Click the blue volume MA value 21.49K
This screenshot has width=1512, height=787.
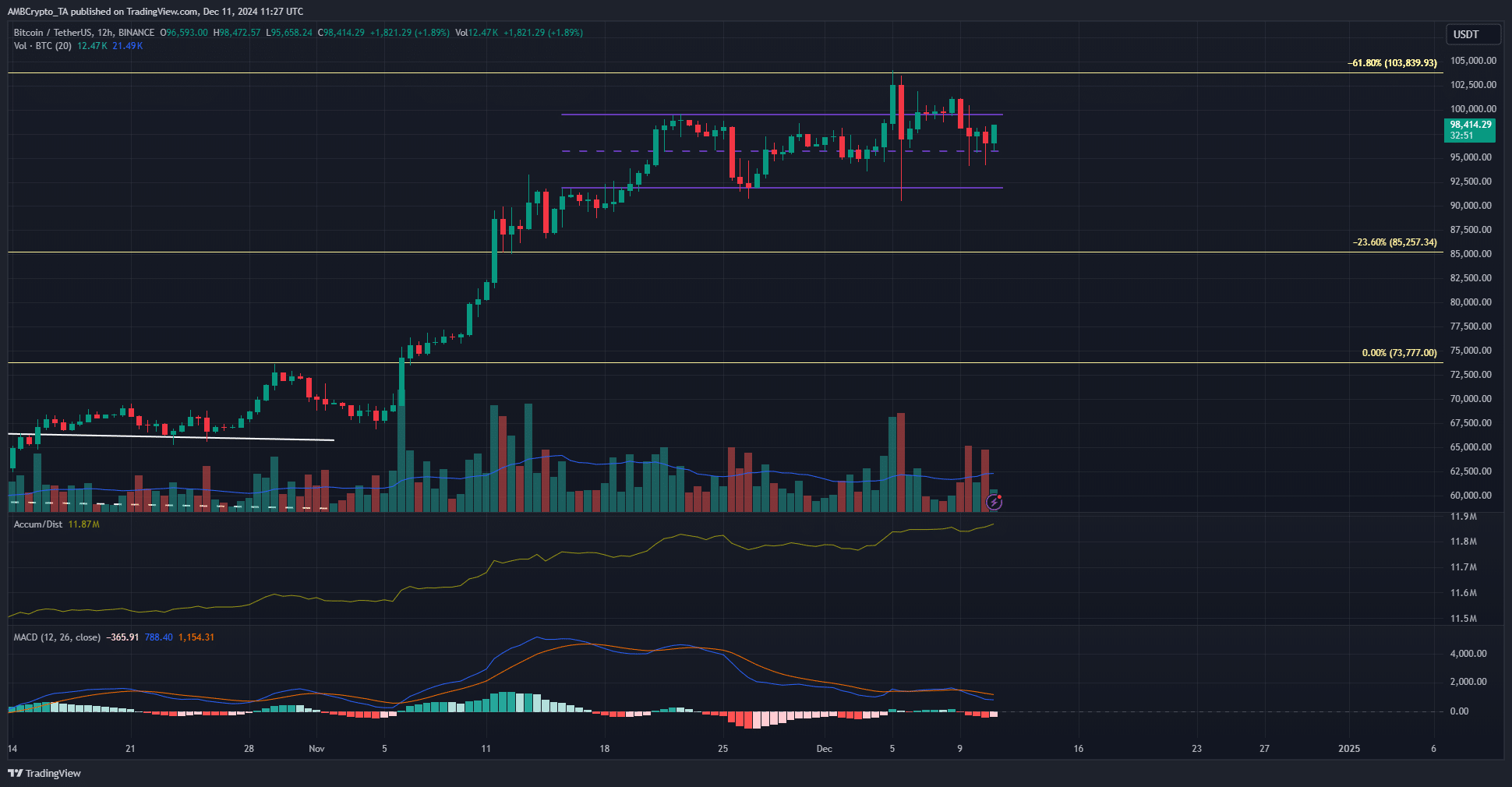pos(128,46)
